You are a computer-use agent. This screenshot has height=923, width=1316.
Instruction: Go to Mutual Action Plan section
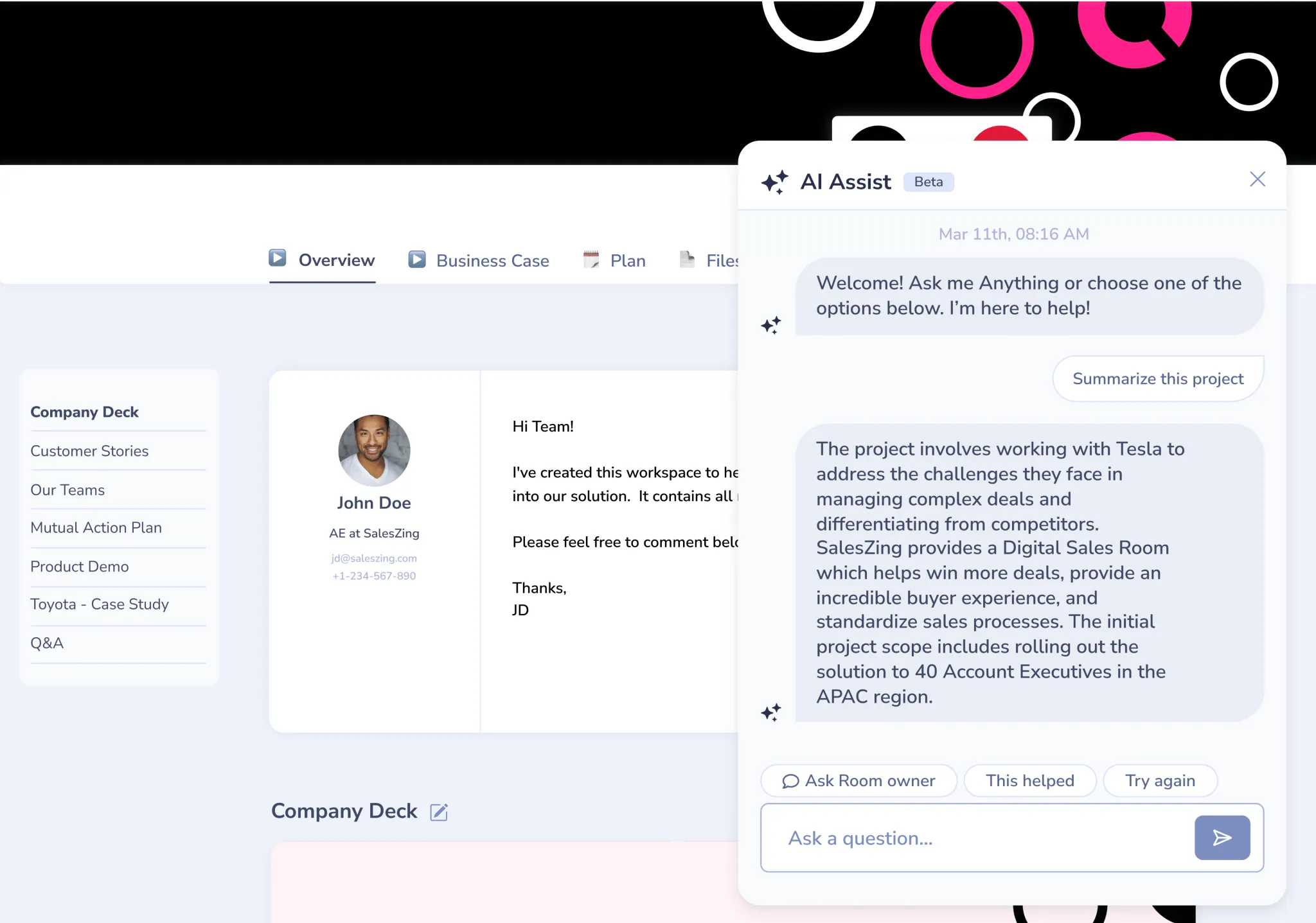coord(96,527)
